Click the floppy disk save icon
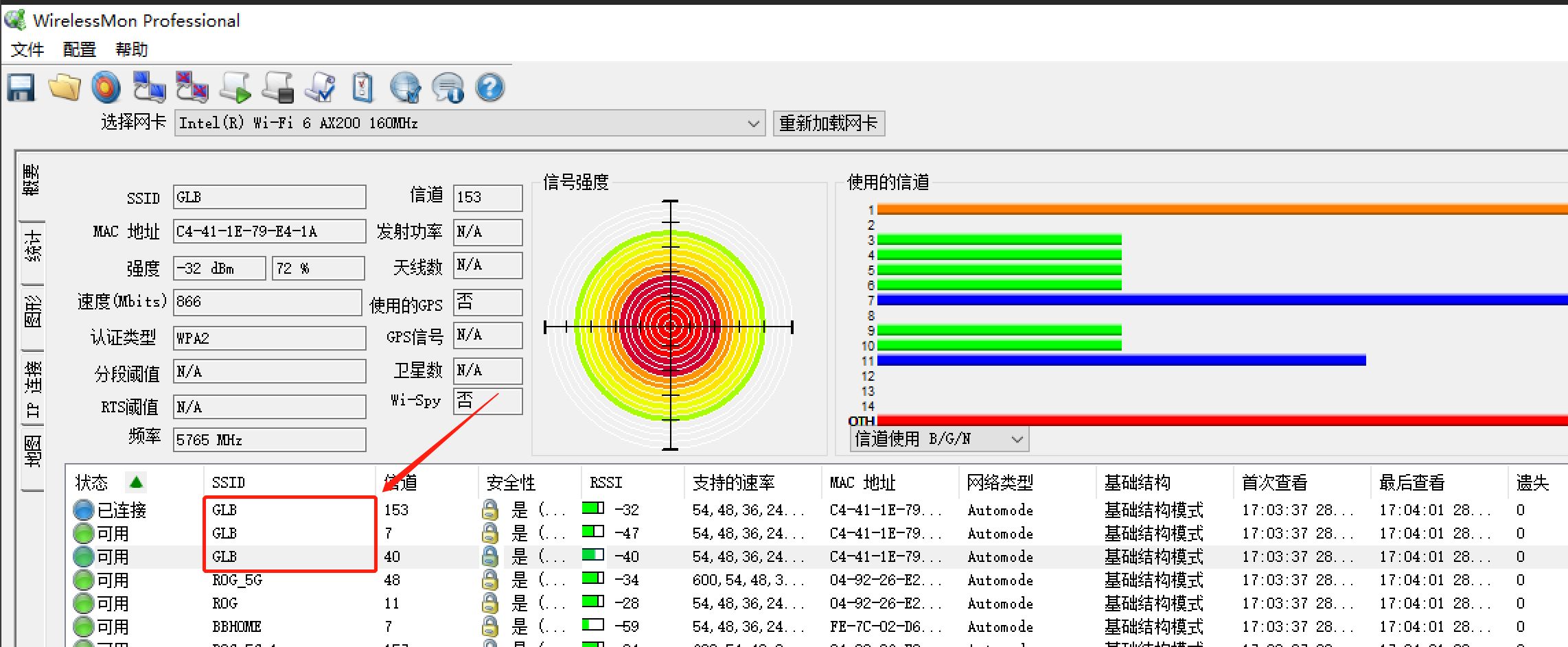The image size is (1568, 647). point(21,88)
